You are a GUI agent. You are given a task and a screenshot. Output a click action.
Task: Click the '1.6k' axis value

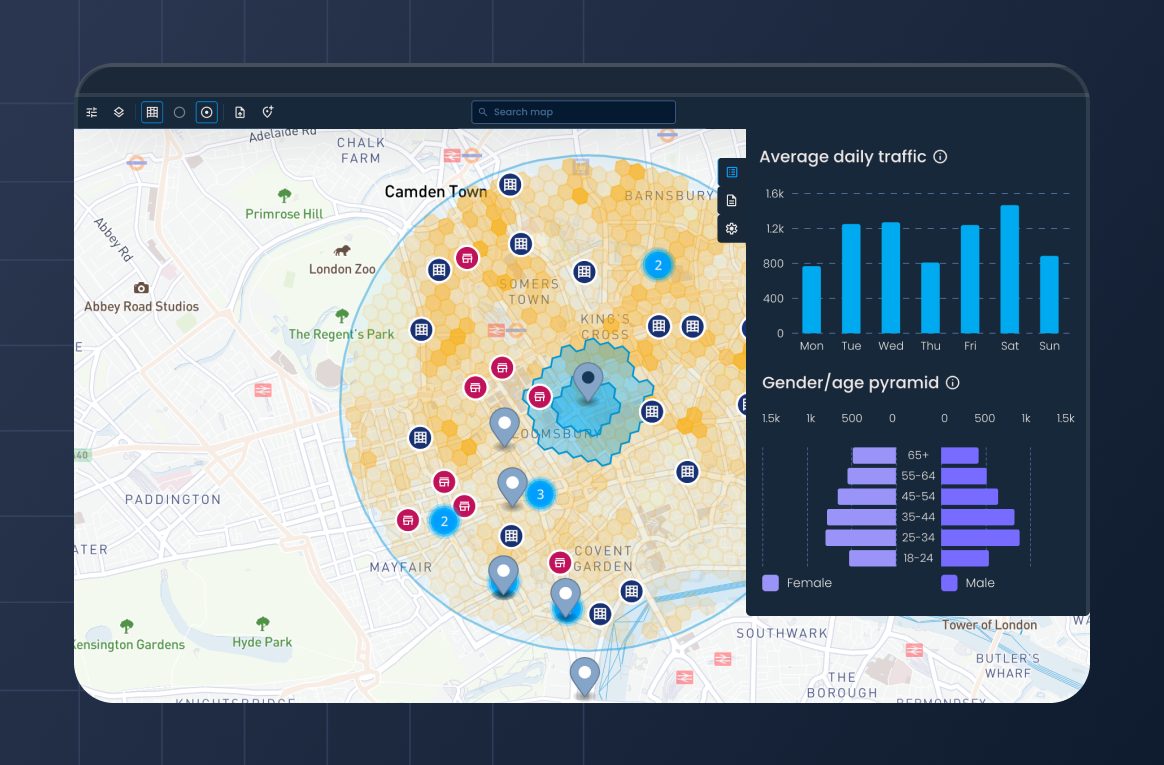click(775, 194)
